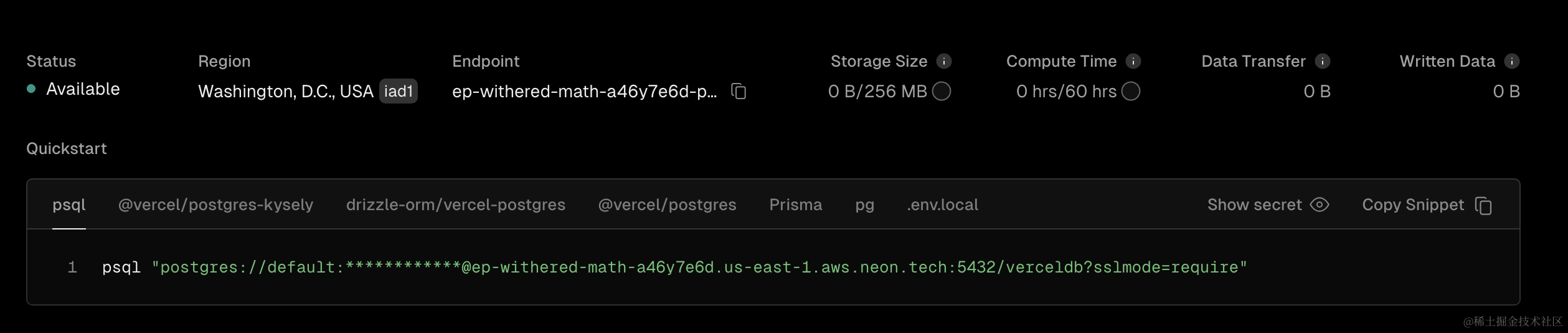Click the Copy Snippet button text

(1412, 205)
